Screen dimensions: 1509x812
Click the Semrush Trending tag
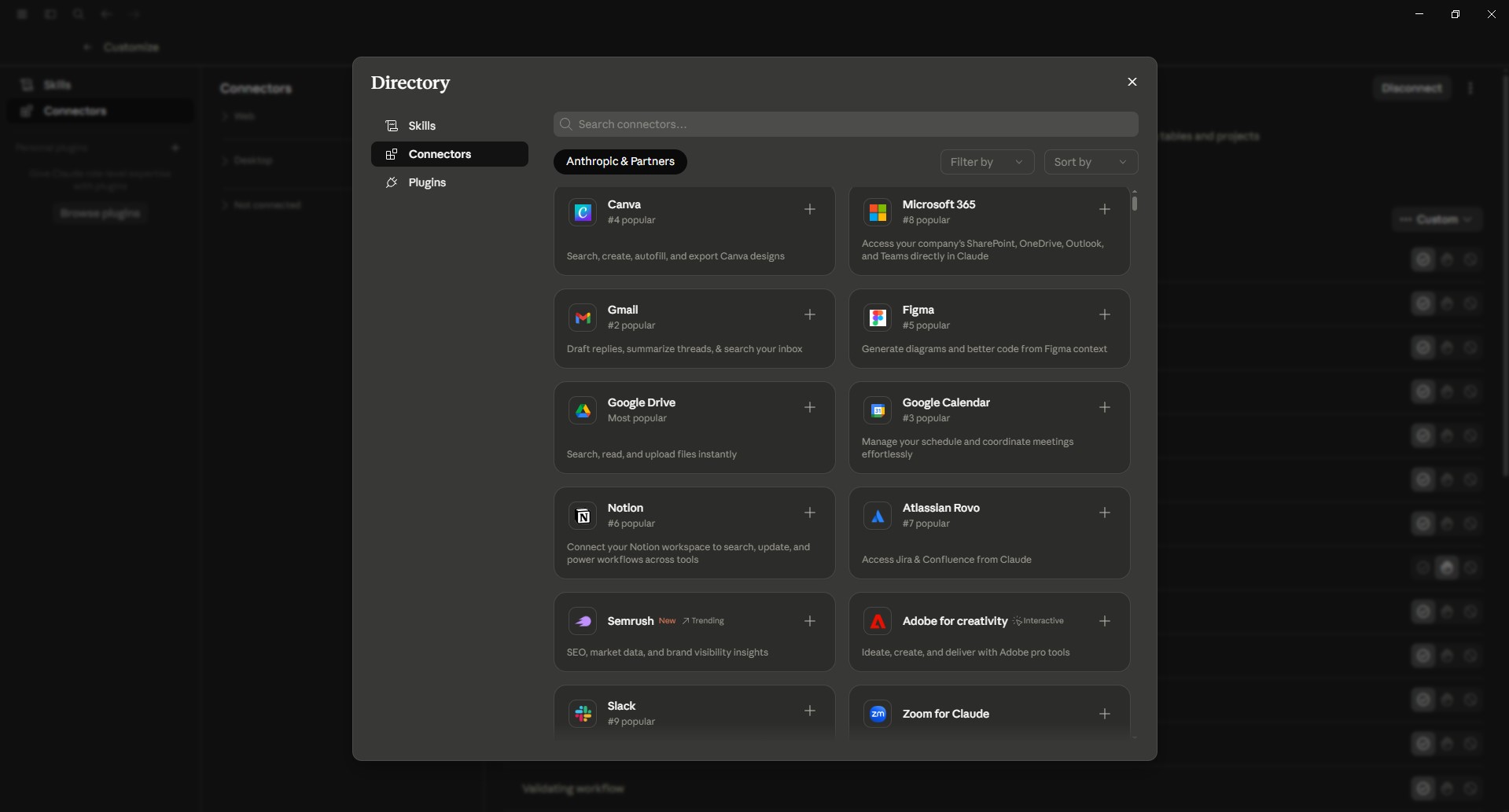click(x=703, y=621)
